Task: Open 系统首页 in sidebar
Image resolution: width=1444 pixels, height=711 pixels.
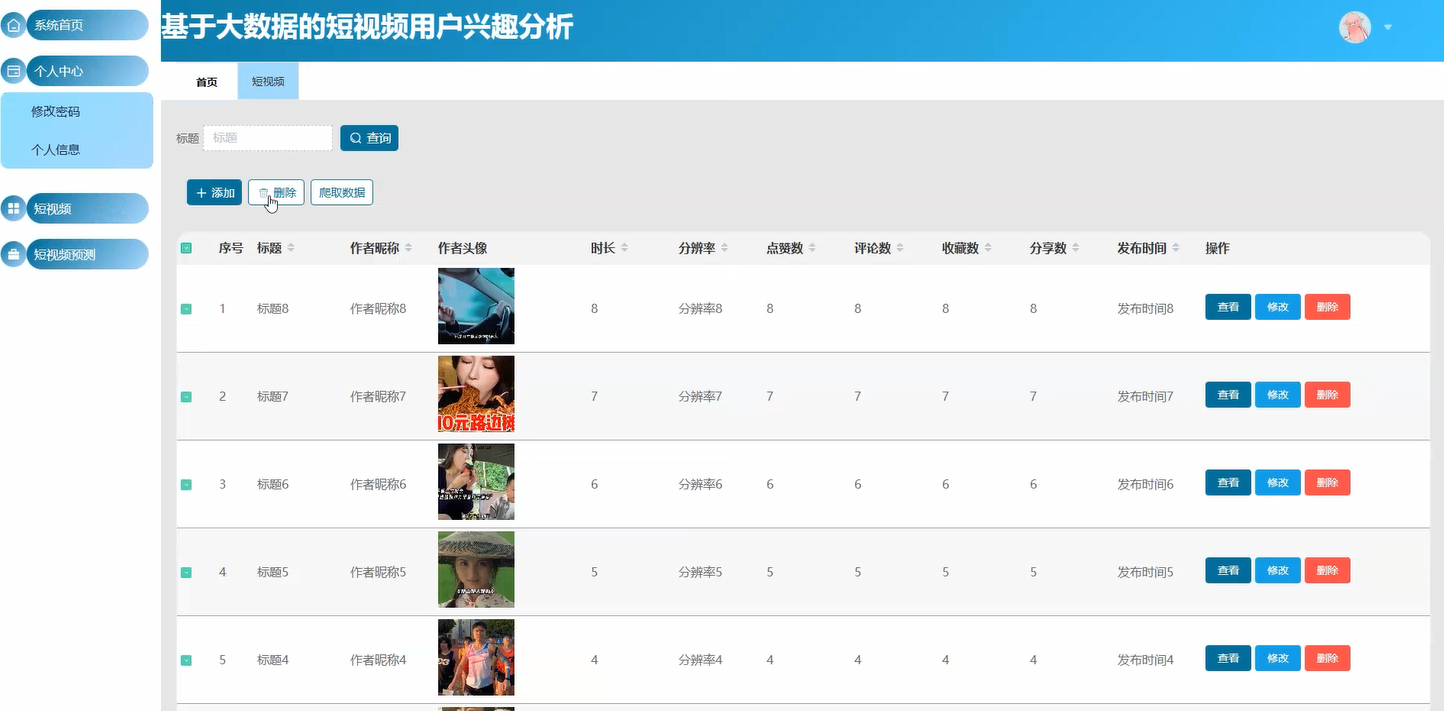Action: 88,25
